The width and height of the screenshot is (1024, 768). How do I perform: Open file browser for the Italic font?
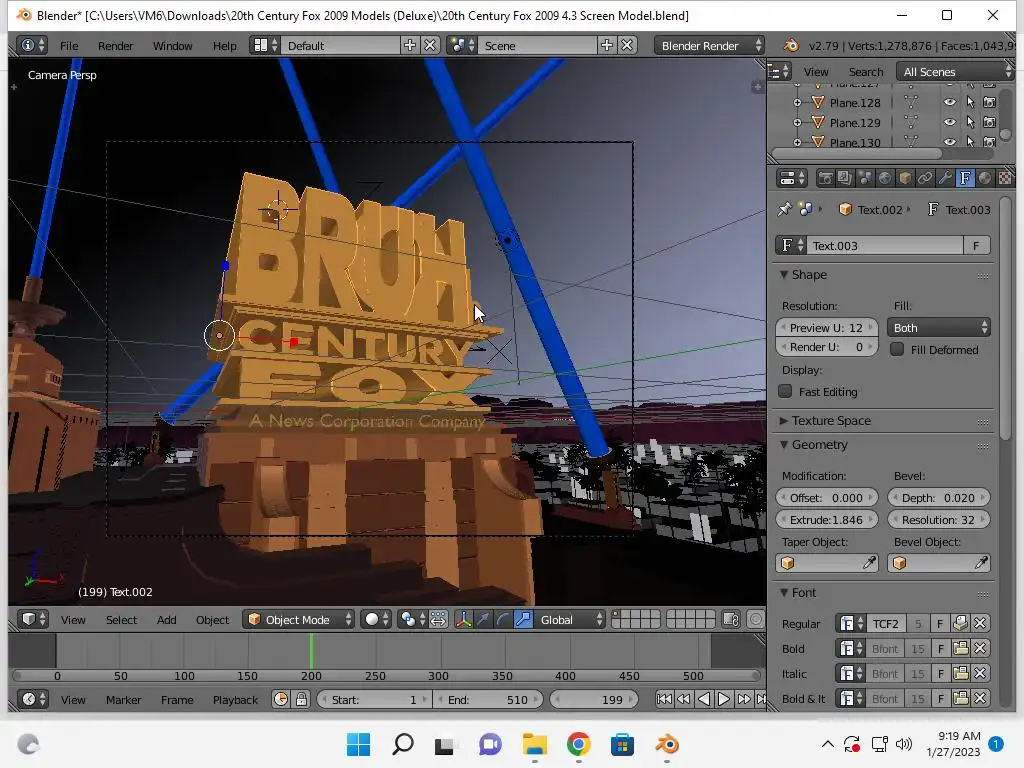(960, 673)
